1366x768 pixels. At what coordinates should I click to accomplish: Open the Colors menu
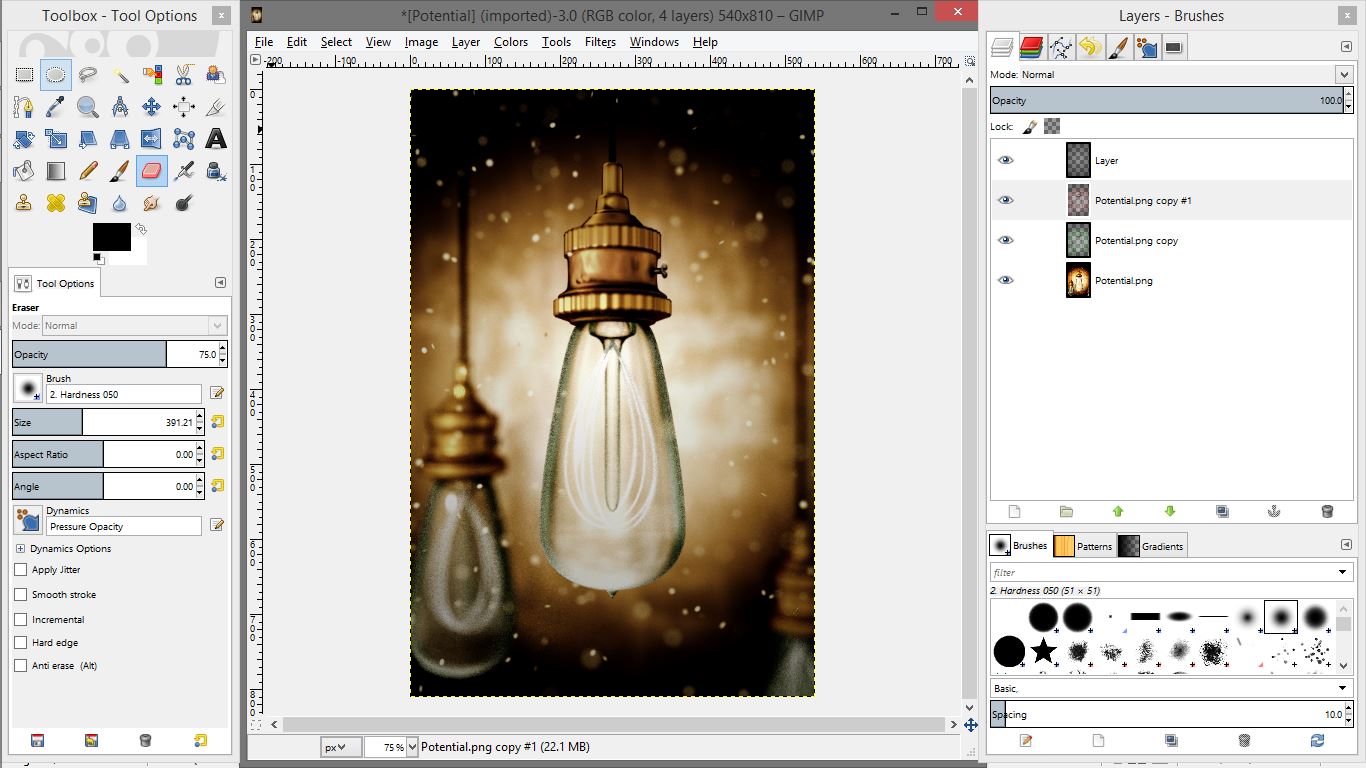(x=510, y=42)
